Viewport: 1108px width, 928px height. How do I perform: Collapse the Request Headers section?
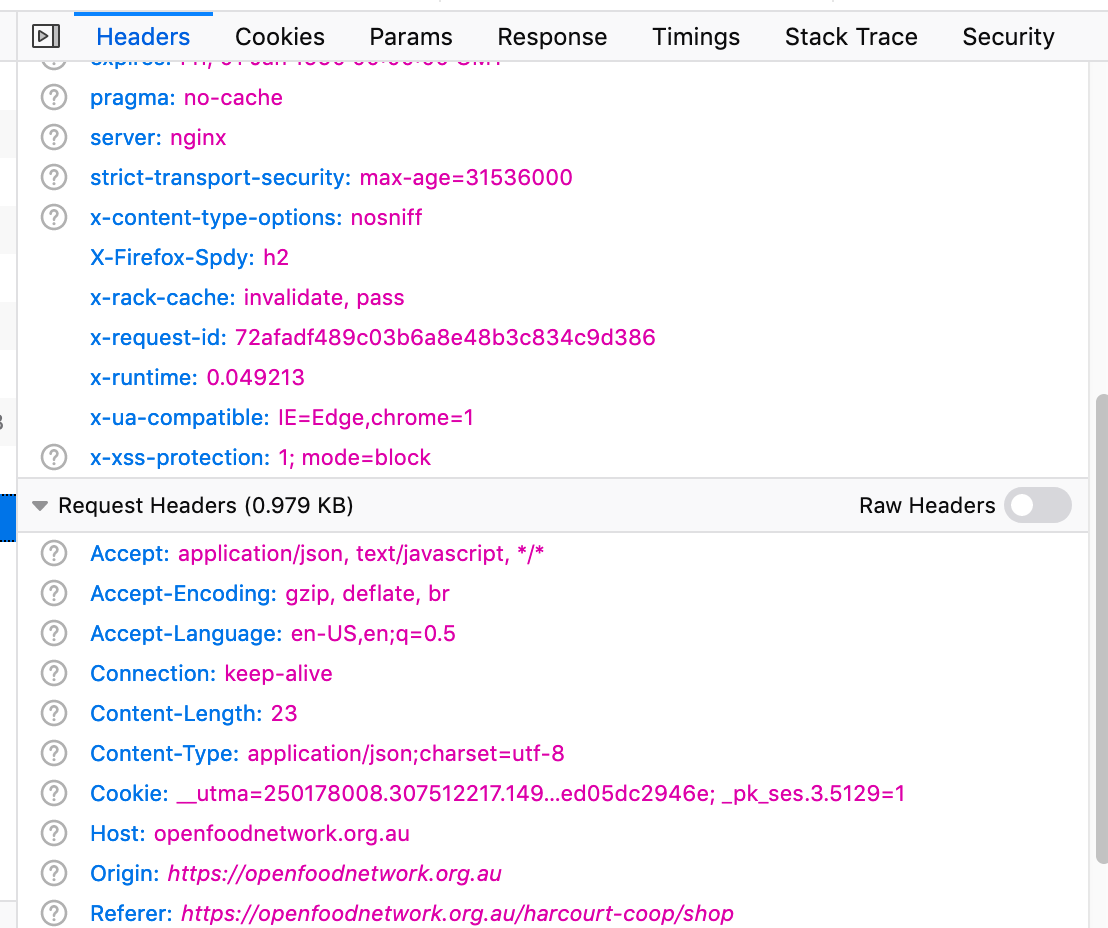pyautogui.click(x=40, y=506)
